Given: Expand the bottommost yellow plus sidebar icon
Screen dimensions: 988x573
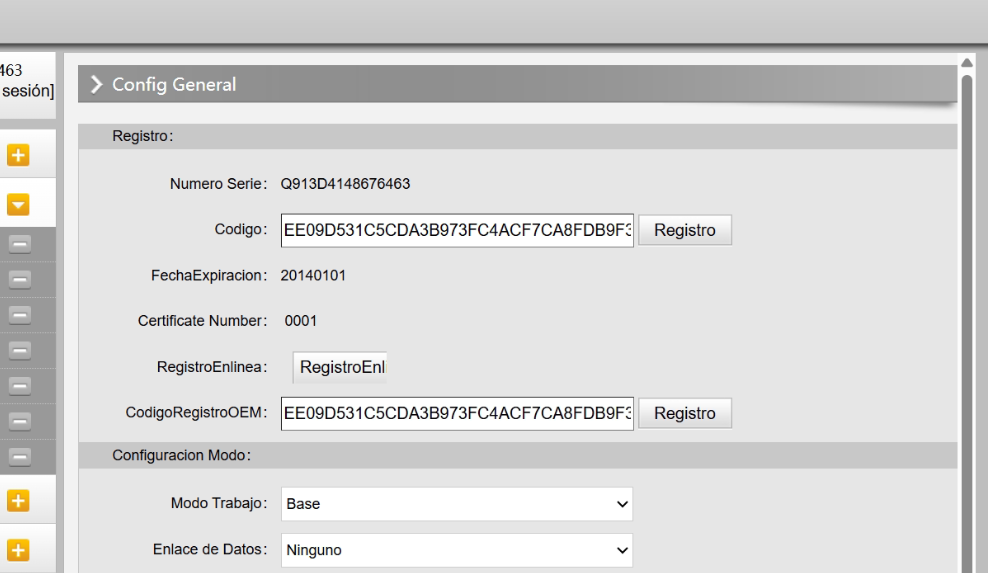Looking at the screenshot, I should click(18, 550).
